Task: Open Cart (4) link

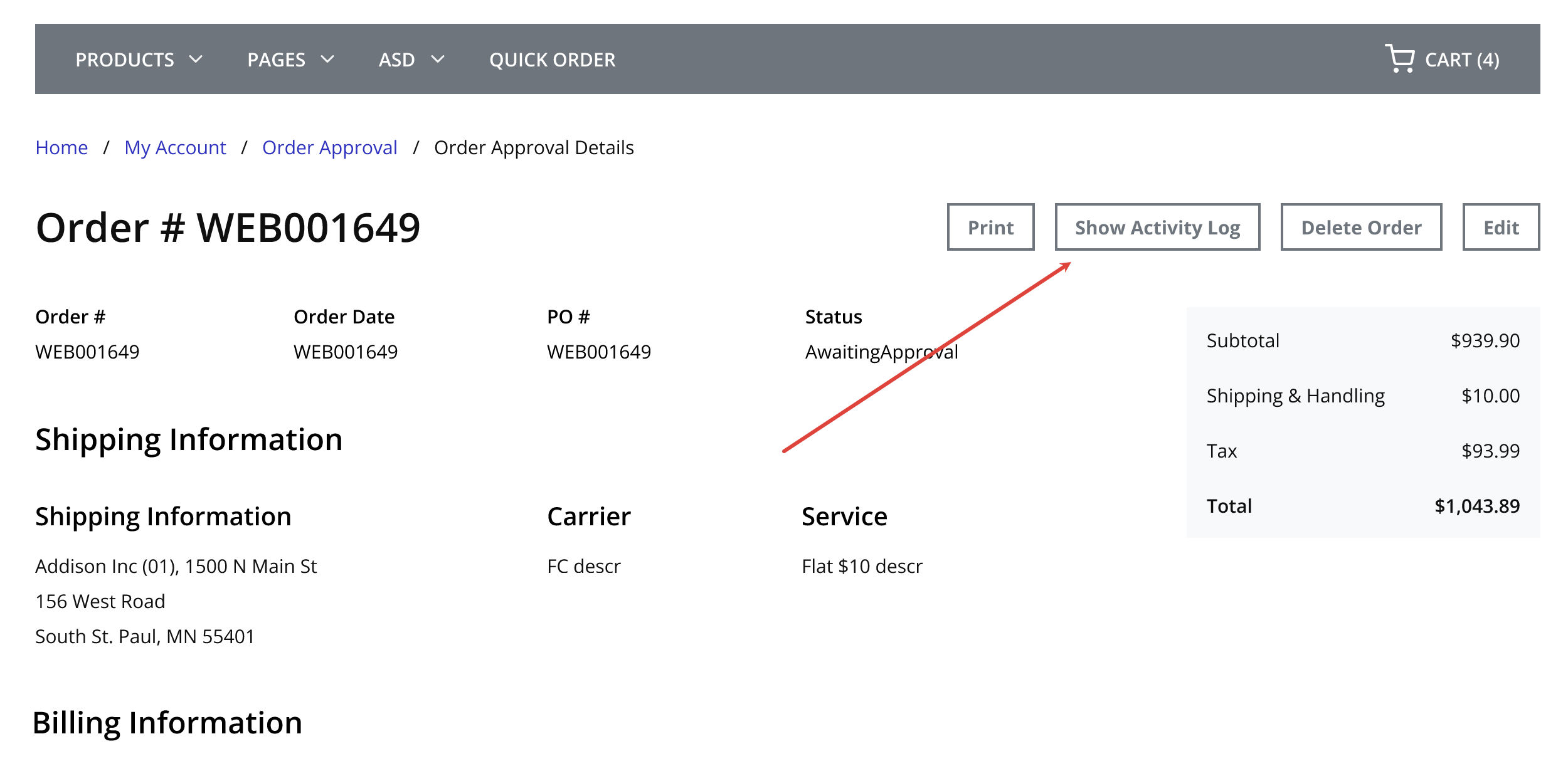Action: pos(1461,60)
